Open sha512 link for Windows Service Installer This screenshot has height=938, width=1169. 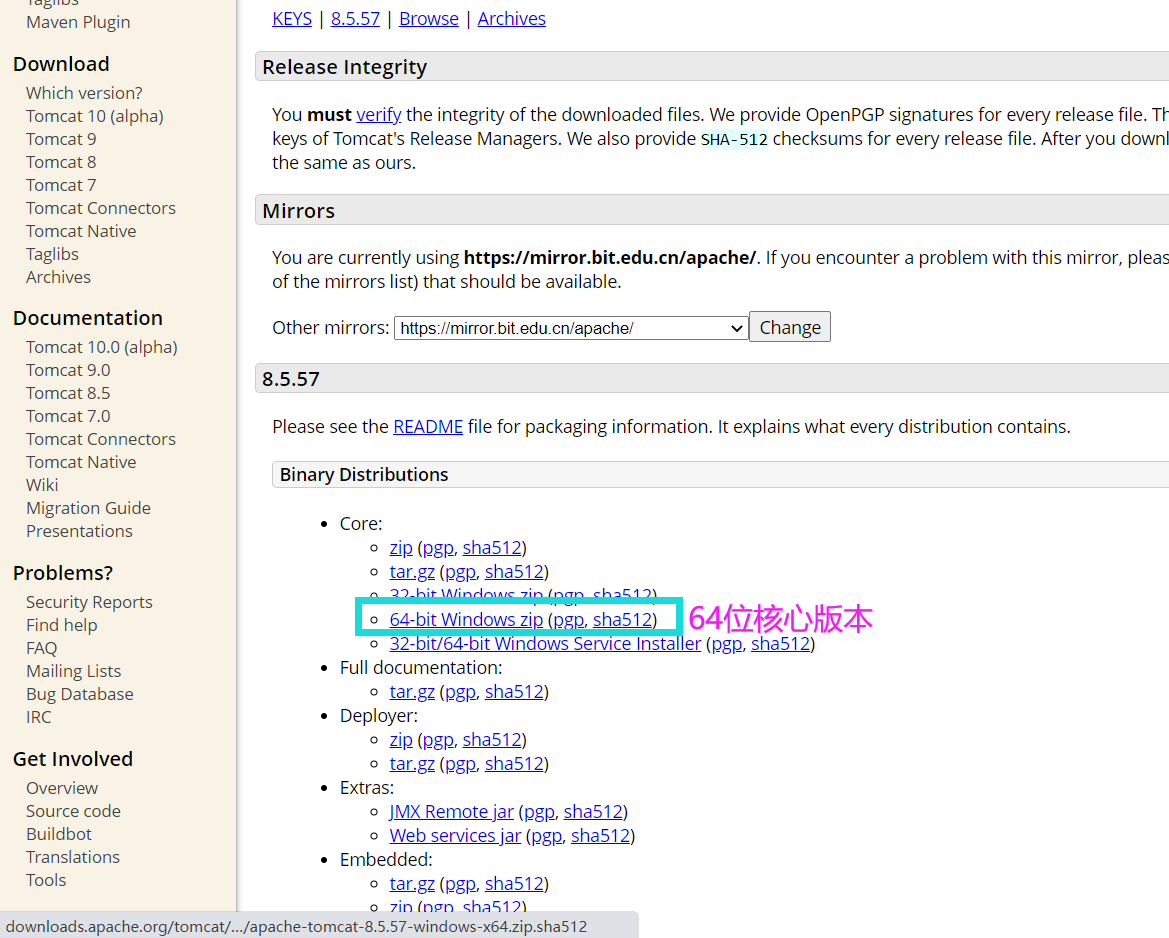[781, 643]
